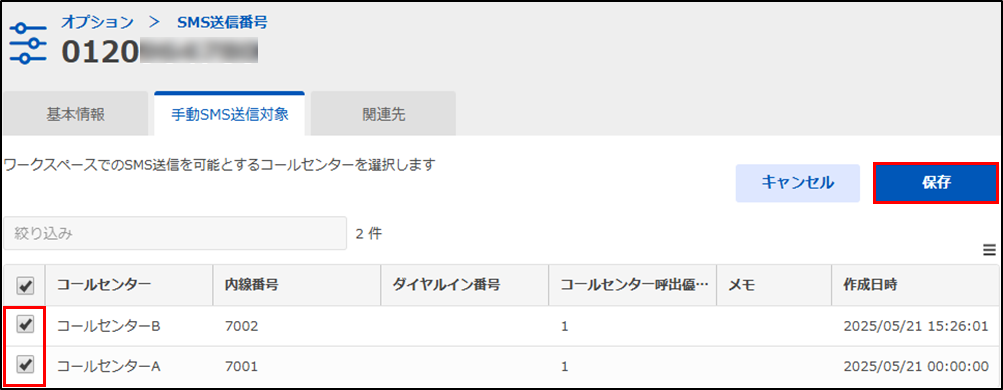1003x390 pixels.
Task: Click the options sliders icon
Action: tap(29, 43)
